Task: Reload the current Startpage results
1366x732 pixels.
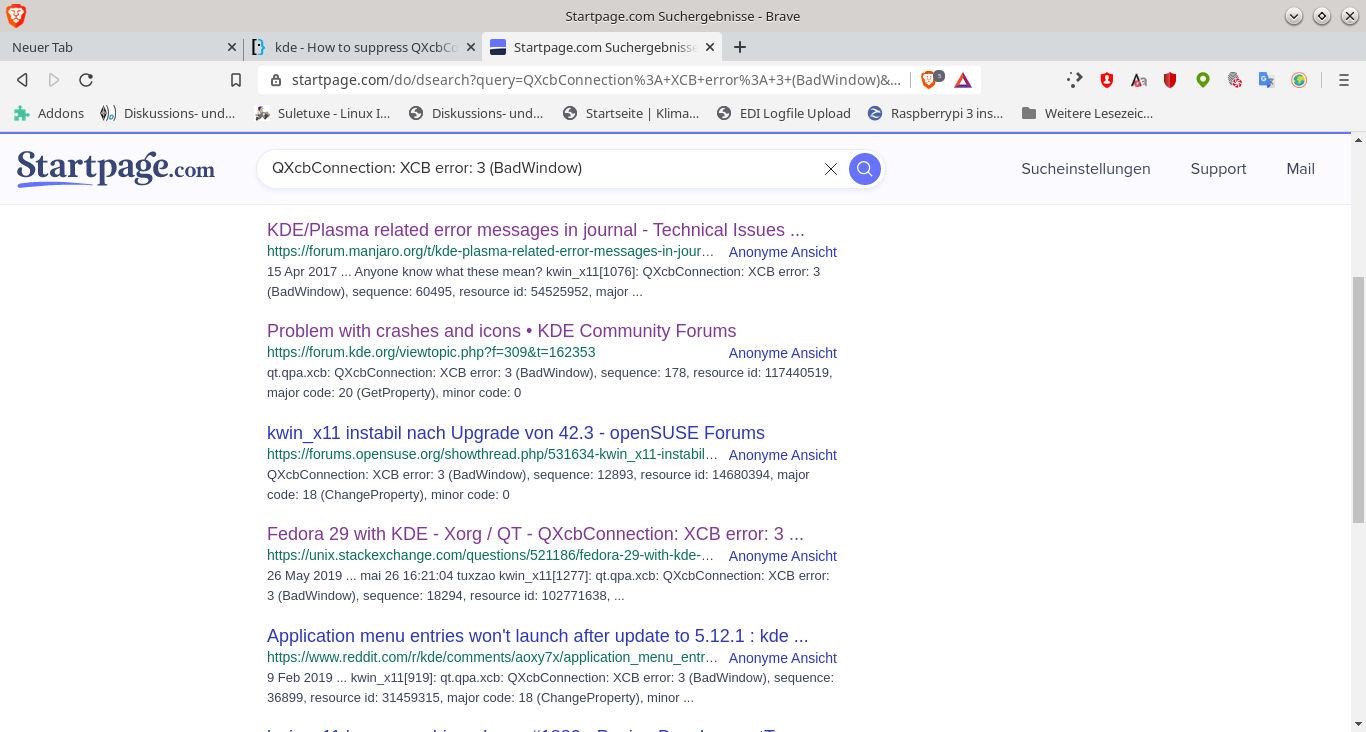Action: [86, 80]
